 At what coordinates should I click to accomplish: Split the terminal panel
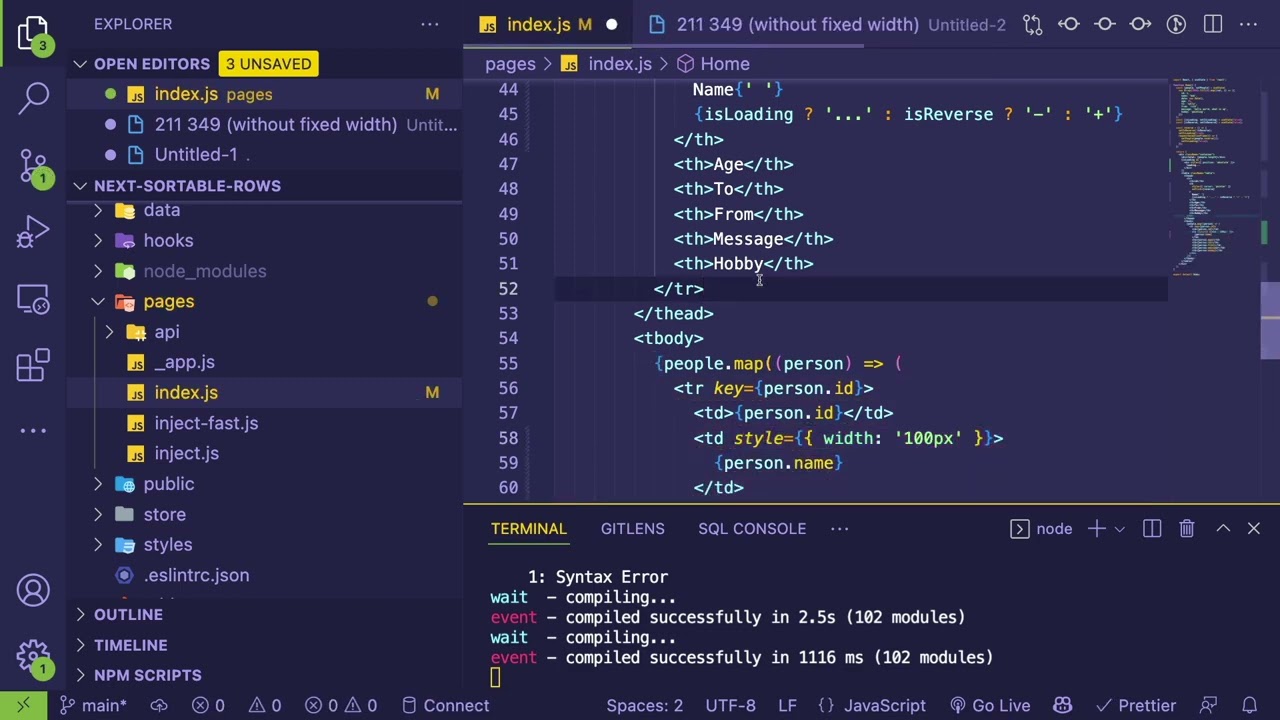(x=1152, y=528)
